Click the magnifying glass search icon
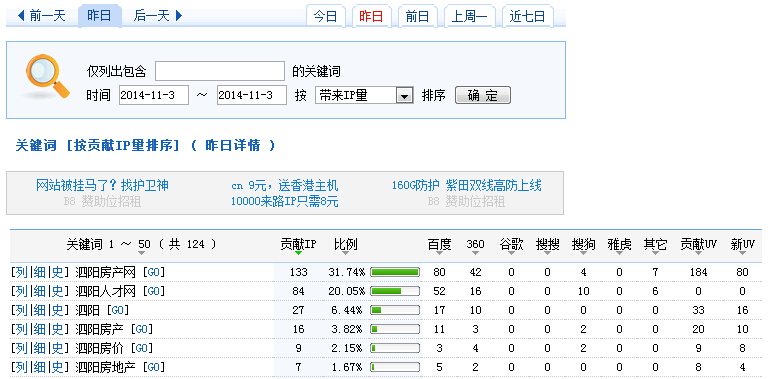Image resolution: width=776 pixels, height=379 pixels. (47, 76)
